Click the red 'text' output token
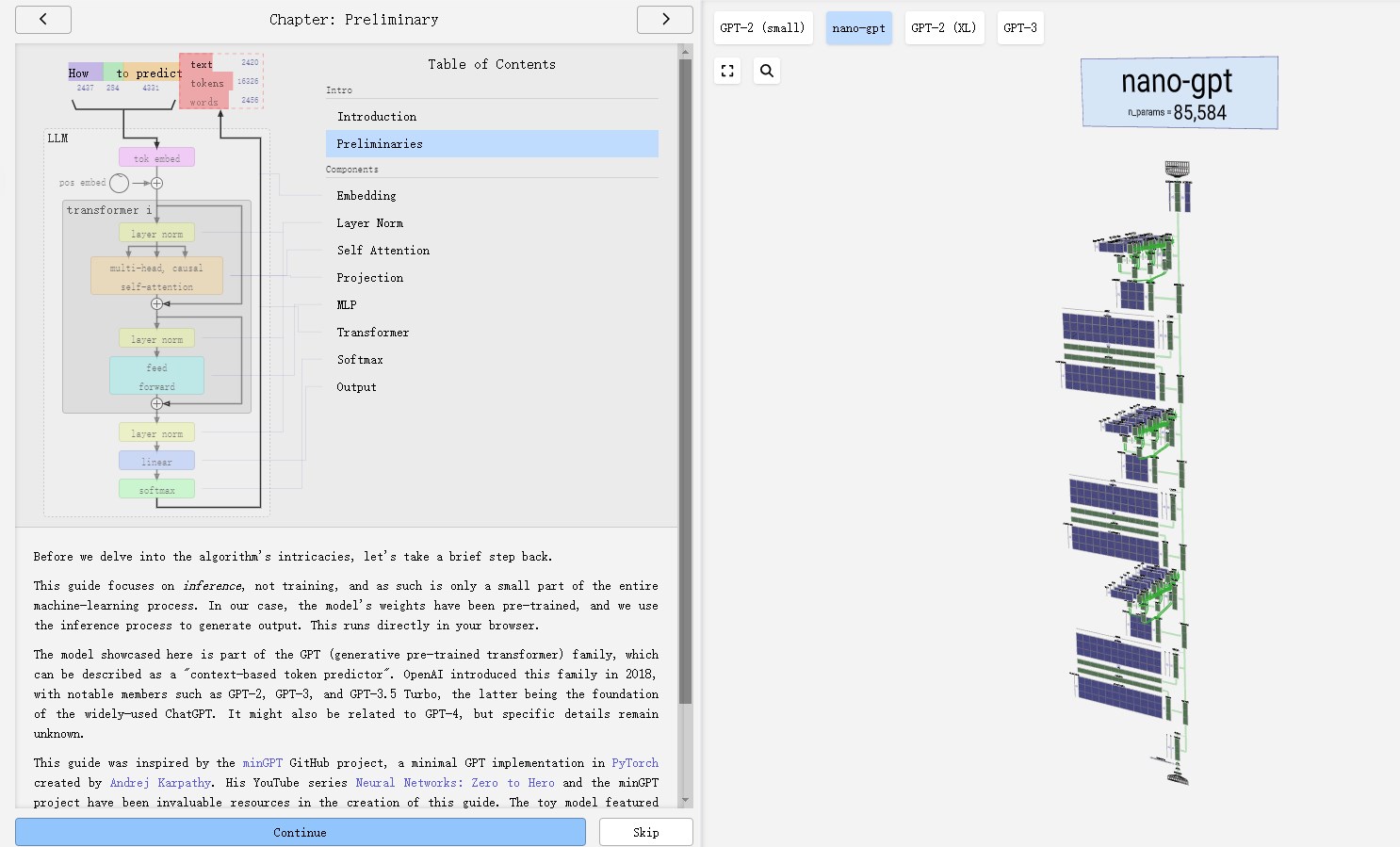Screen dimensions: 1400x847 [x=196, y=63]
